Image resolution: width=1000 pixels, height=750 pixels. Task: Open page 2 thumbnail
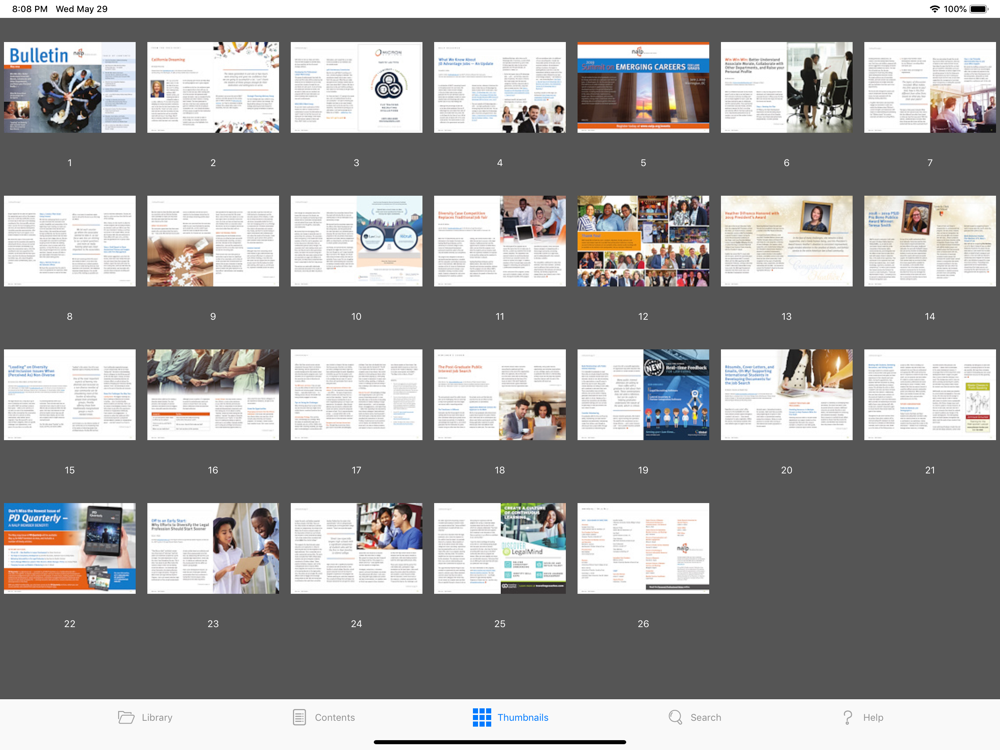pos(213,87)
